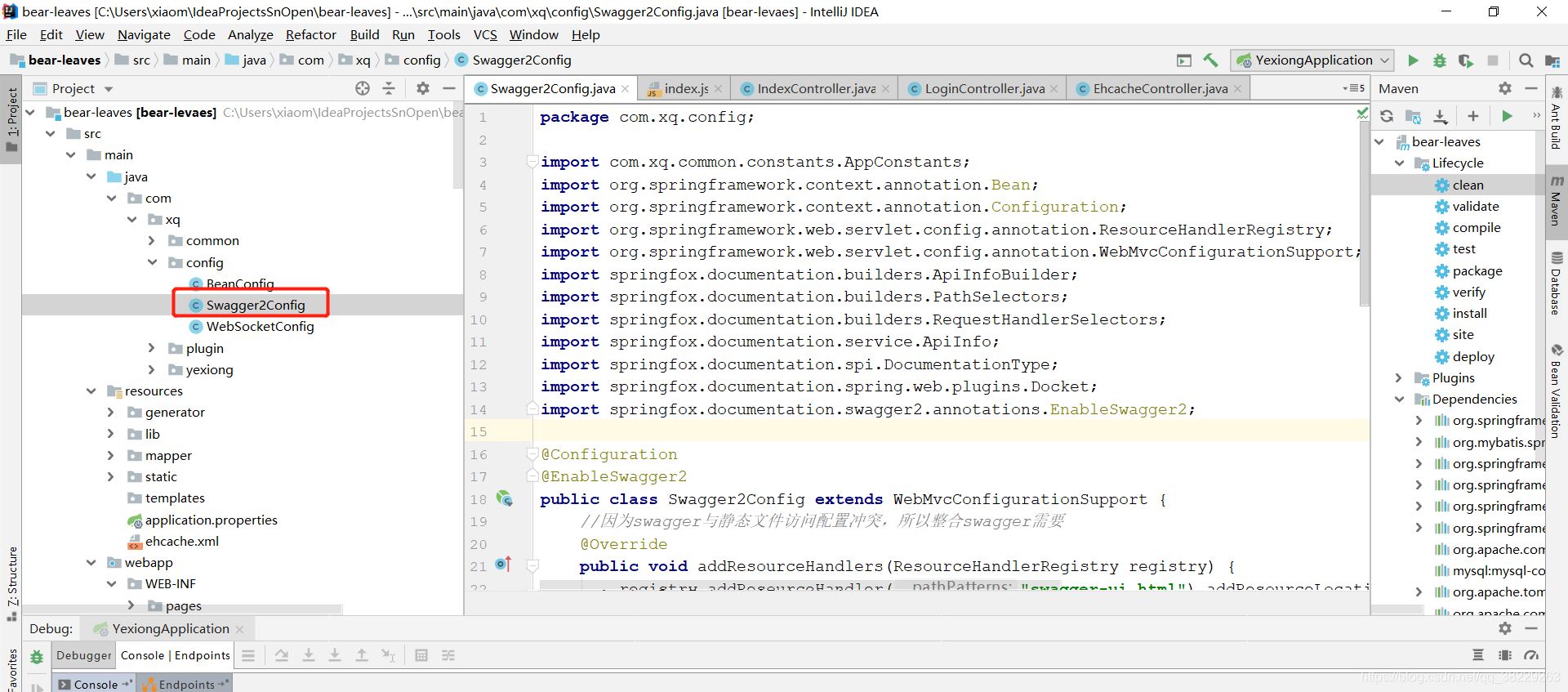Screen dimensions: 1568x692
Task: Open Search Everywhere magnifier icon
Action: point(1526,60)
